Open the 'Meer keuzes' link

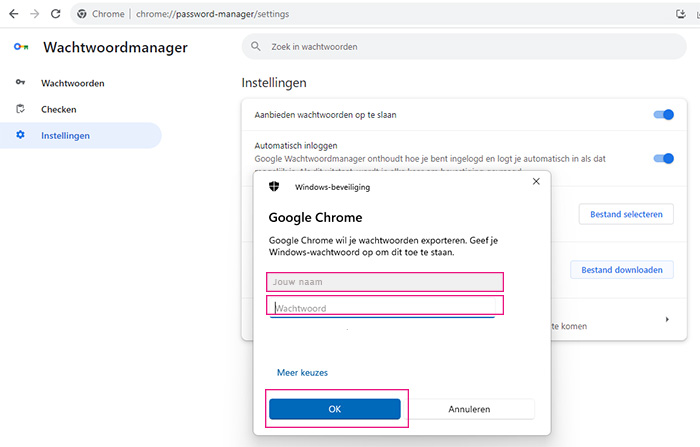click(x=302, y=372)
